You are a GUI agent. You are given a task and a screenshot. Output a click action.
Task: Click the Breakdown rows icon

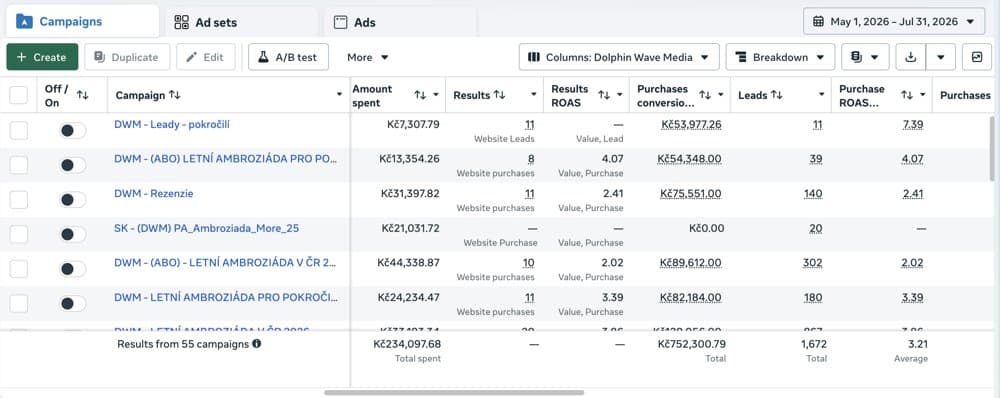[x=741, y=57]
